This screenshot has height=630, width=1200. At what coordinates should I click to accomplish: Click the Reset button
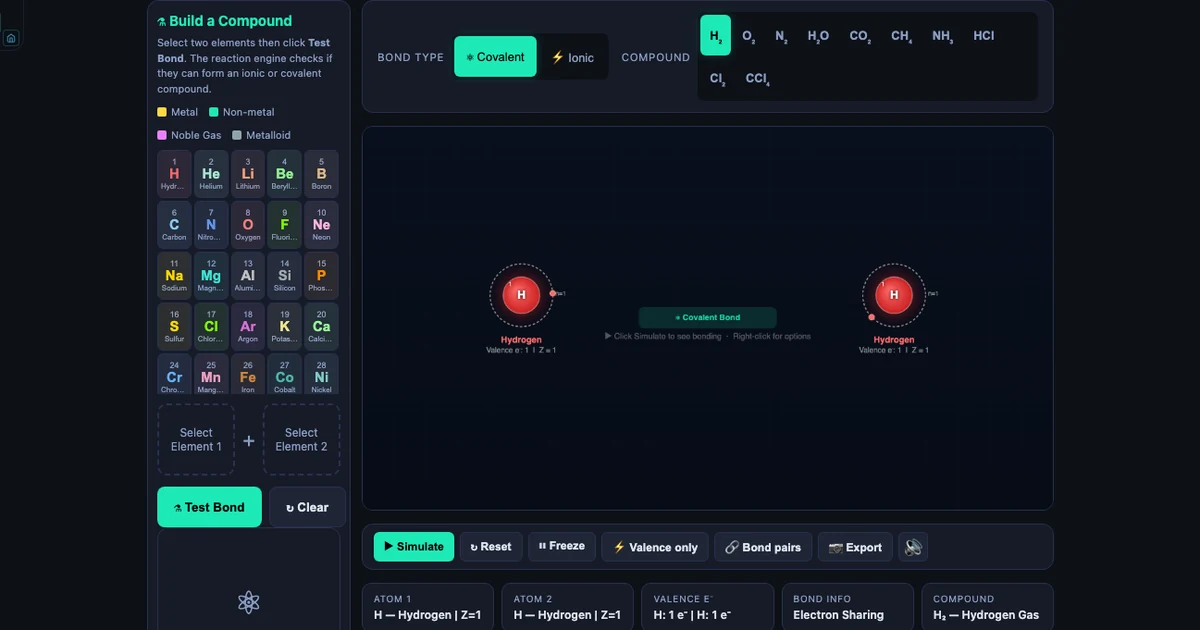491,547
